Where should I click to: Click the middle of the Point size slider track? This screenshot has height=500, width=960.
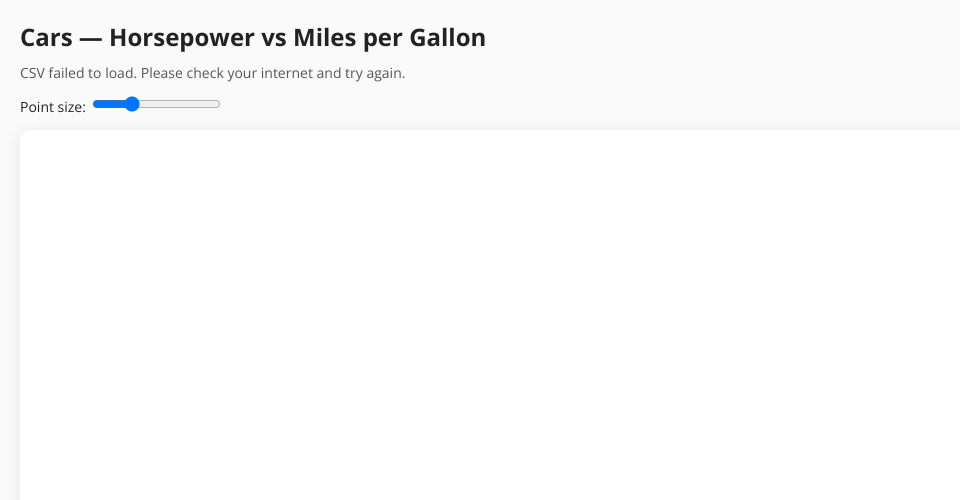(x=157, y=104)
